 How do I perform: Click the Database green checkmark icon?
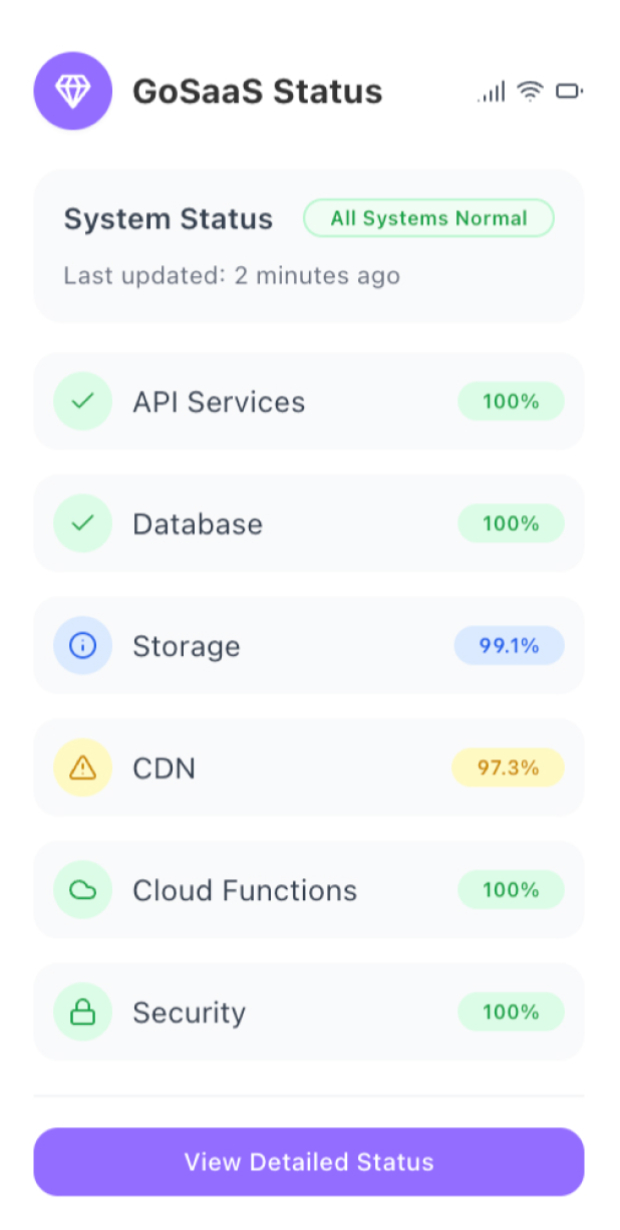click(82, 523)
